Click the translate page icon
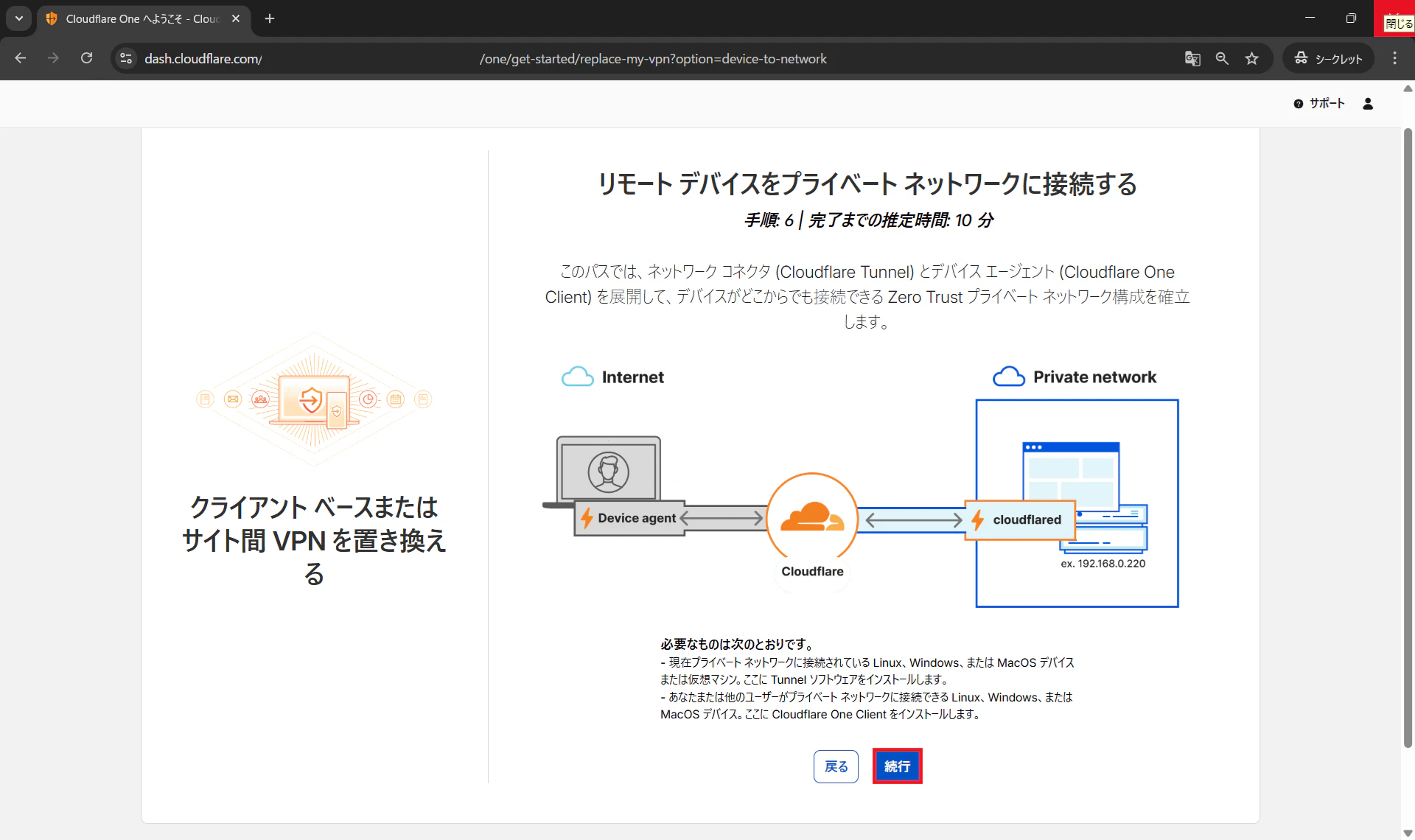 (x=1192, y=58)
